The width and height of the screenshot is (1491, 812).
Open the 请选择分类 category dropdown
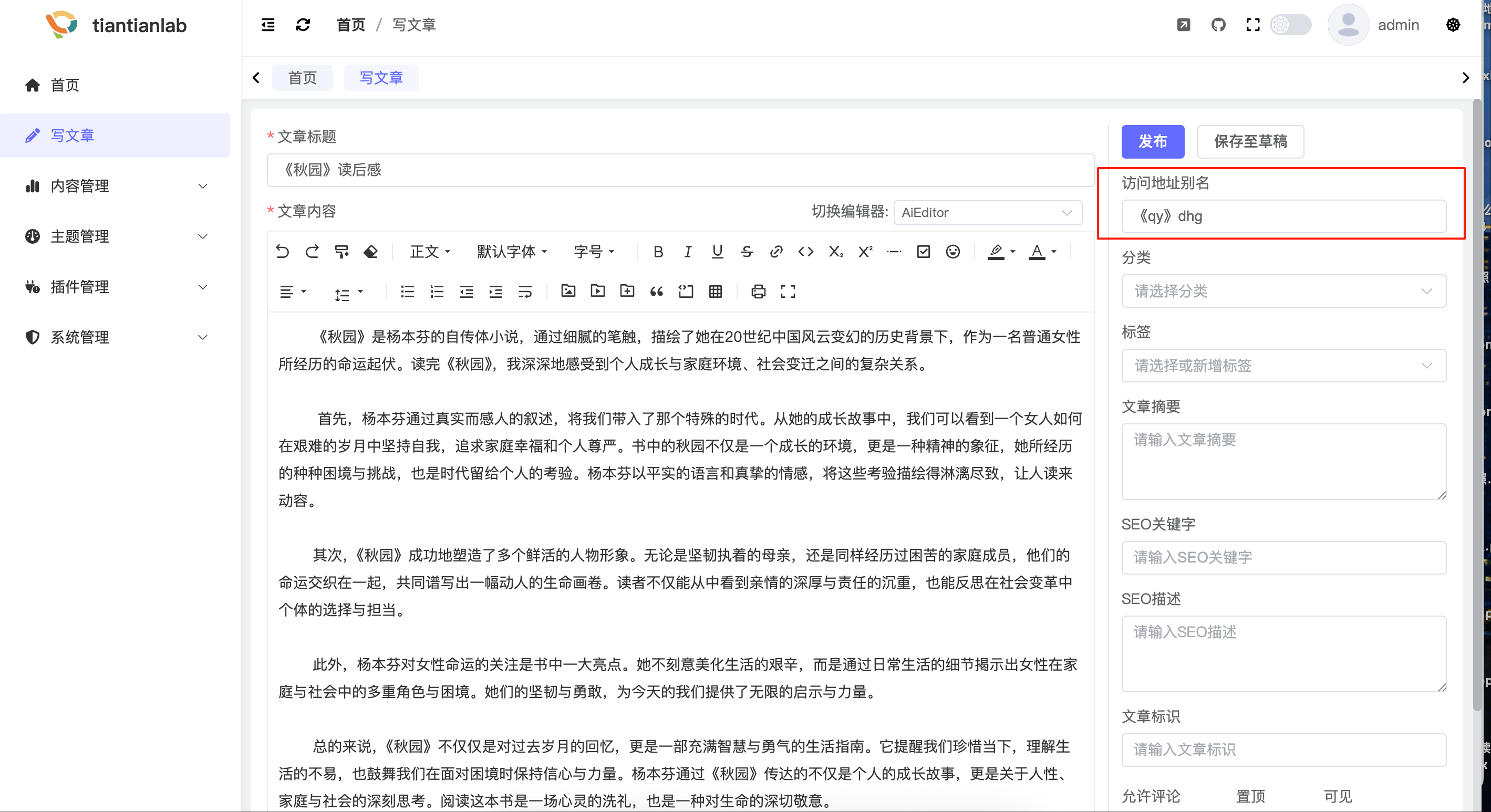[1283, 291]
